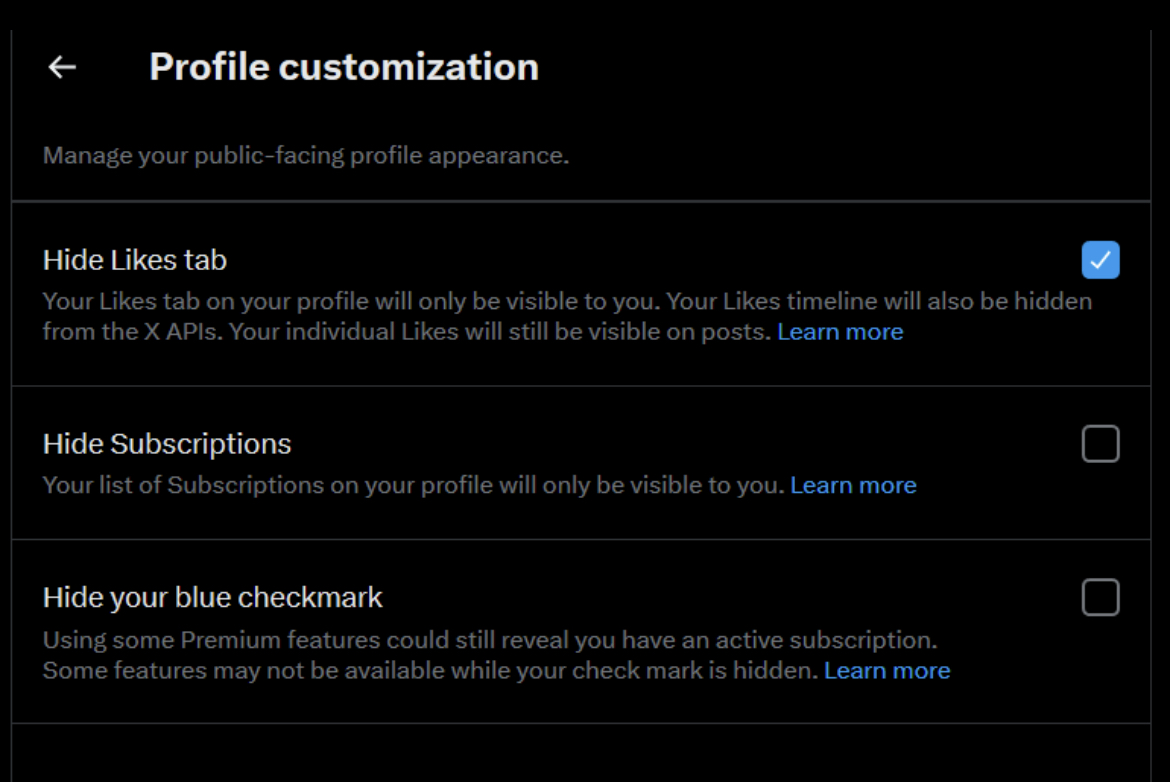
Task: Follow Learn more link about hidden check mark
Action: coord(887,670)
